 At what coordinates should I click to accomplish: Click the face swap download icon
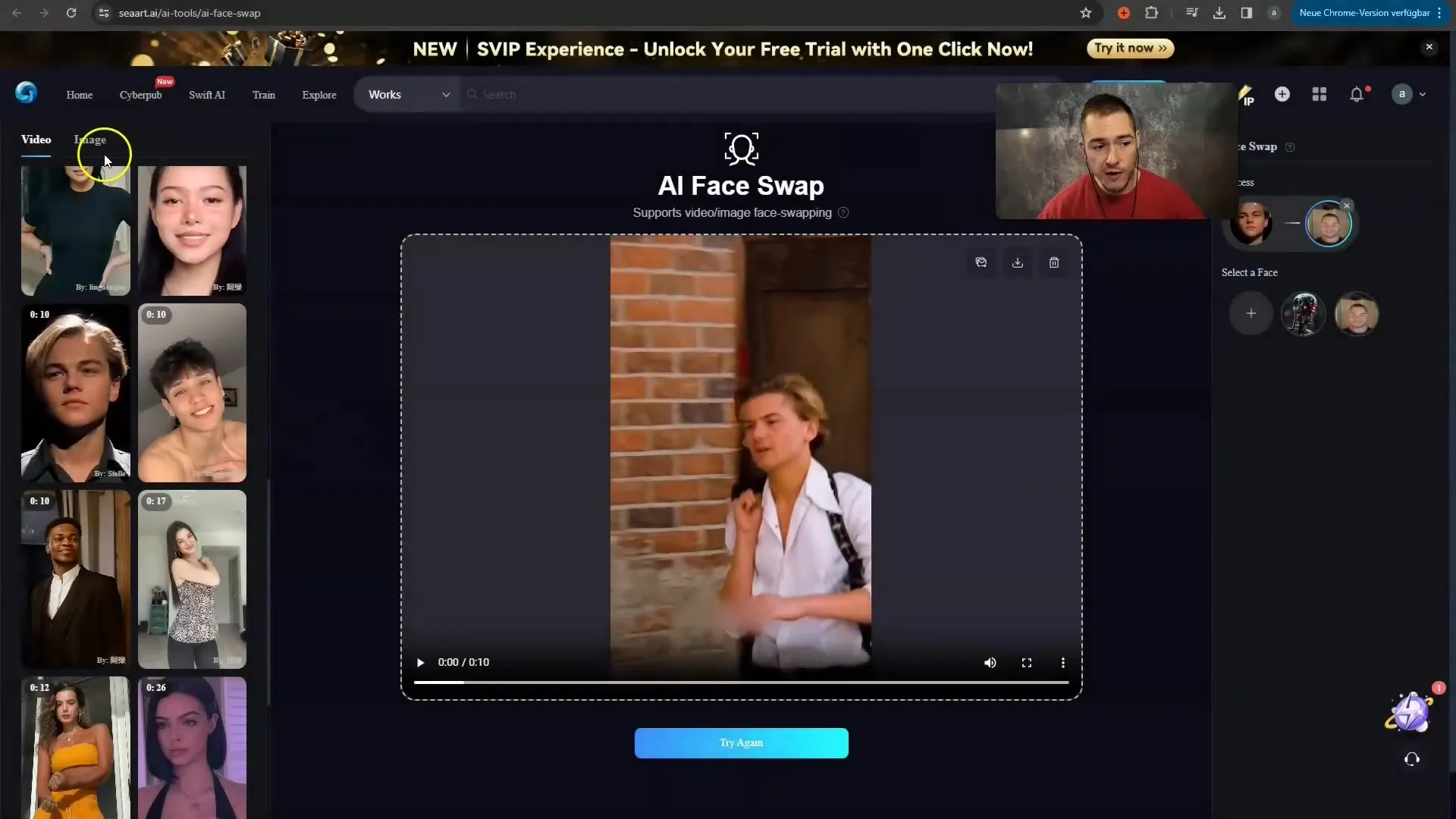[1018, 261]
